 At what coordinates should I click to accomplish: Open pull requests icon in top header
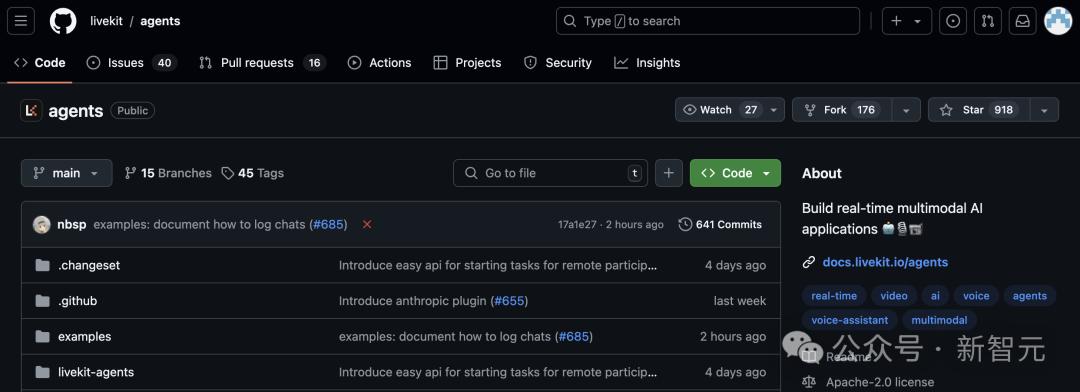(x=988, y=21)
